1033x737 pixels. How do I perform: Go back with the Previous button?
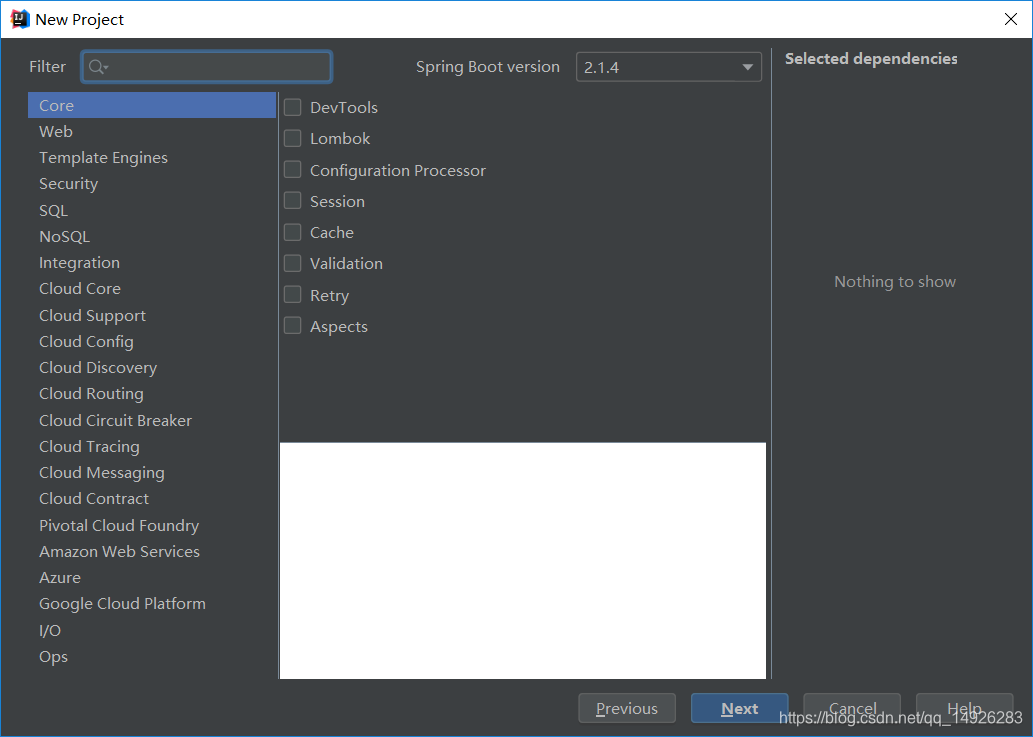pos(627,708)
